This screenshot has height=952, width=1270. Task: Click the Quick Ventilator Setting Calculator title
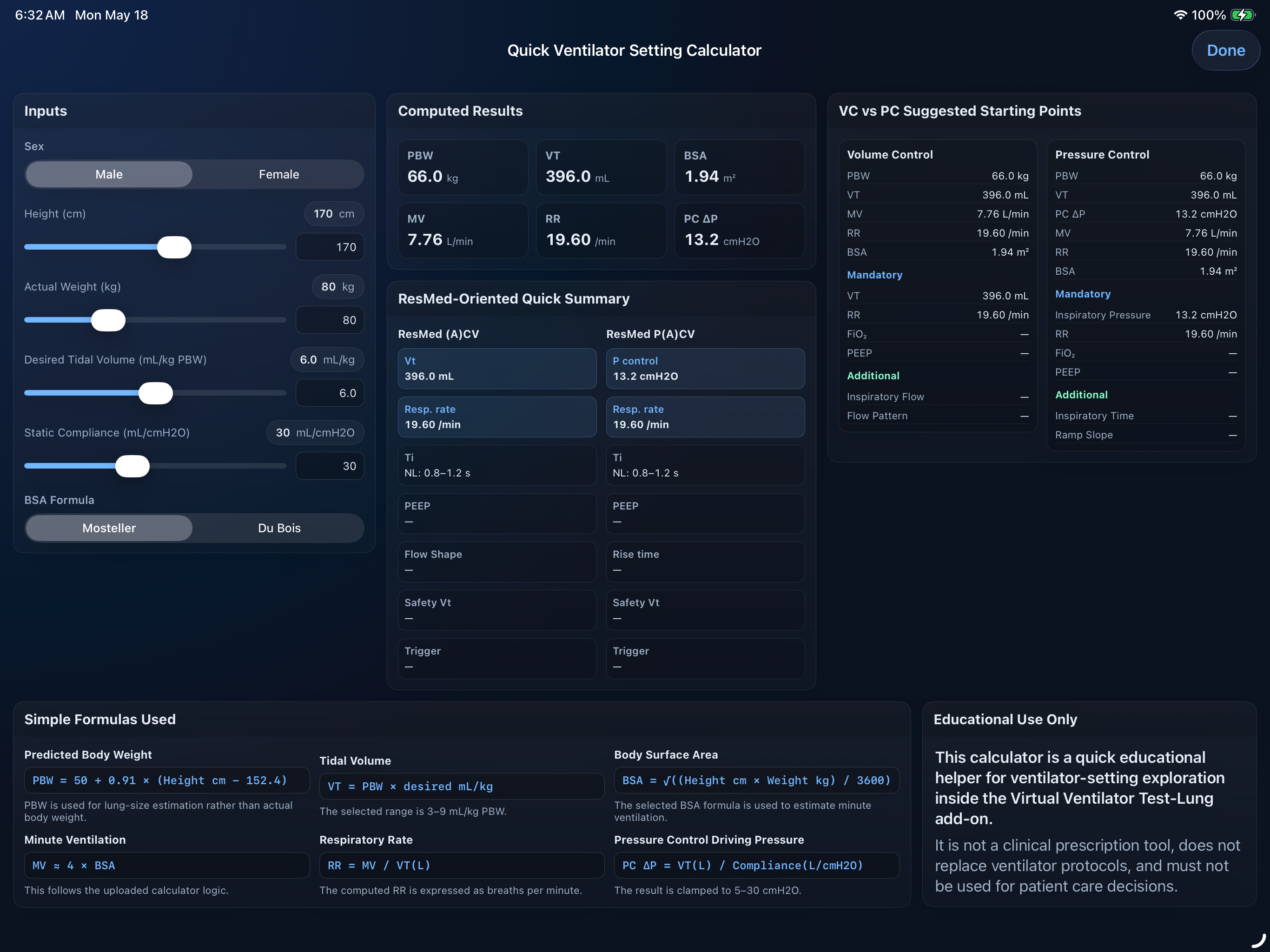point(634,51)
